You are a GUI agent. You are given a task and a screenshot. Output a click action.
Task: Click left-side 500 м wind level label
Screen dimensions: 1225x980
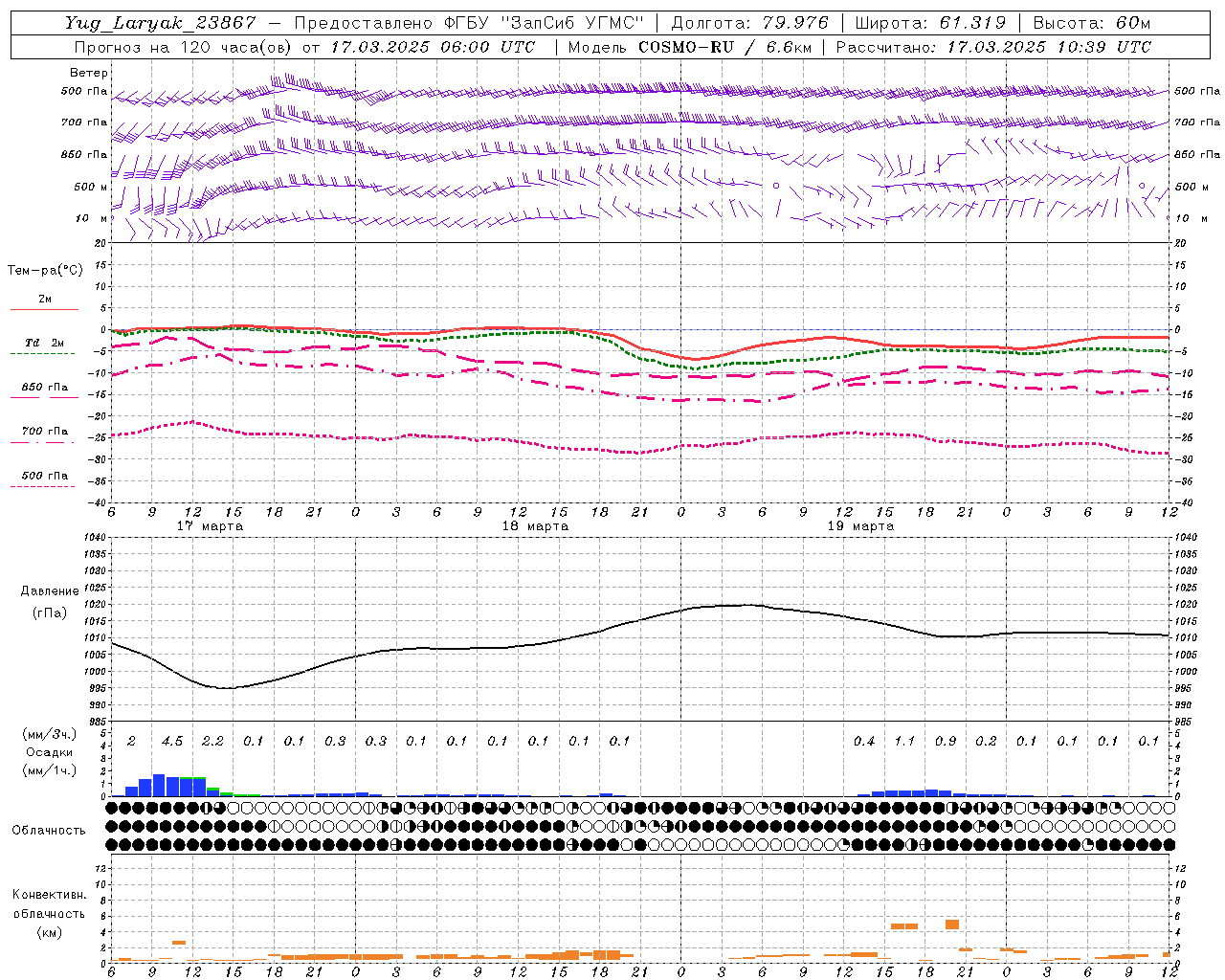91,187
